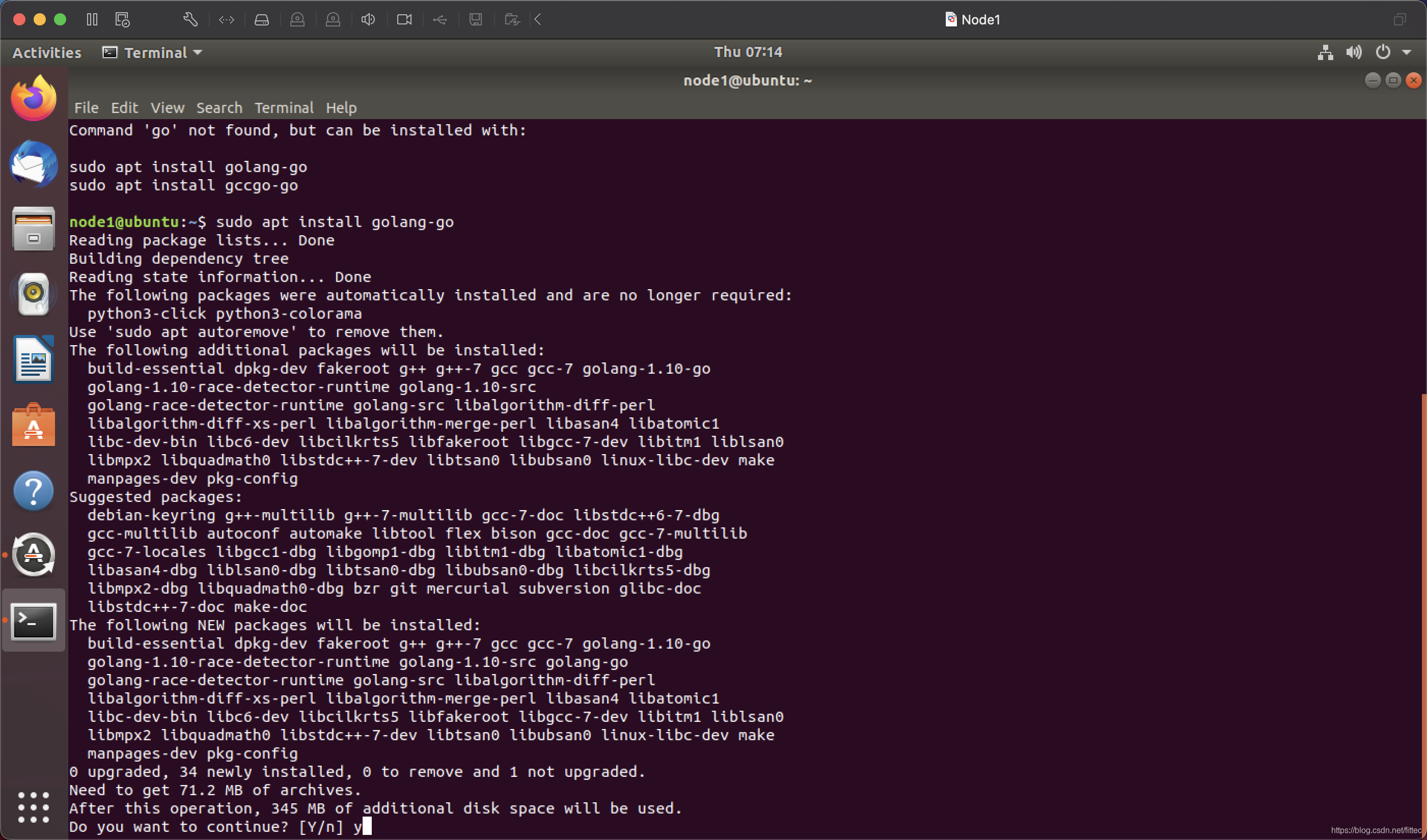Click the green node1@ubuntu prompt text
Image resolution: width=1427 pixels, height=840 pixels.
coord(124,221)
